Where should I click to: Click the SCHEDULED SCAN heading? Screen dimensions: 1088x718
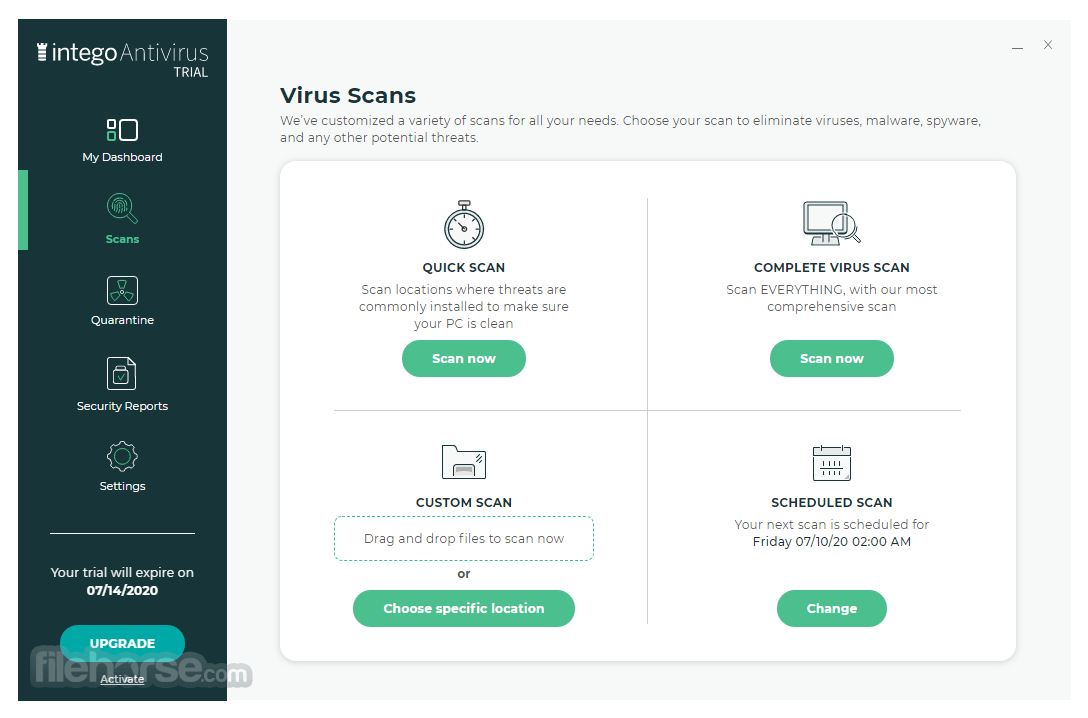click(x=831, y=503)
